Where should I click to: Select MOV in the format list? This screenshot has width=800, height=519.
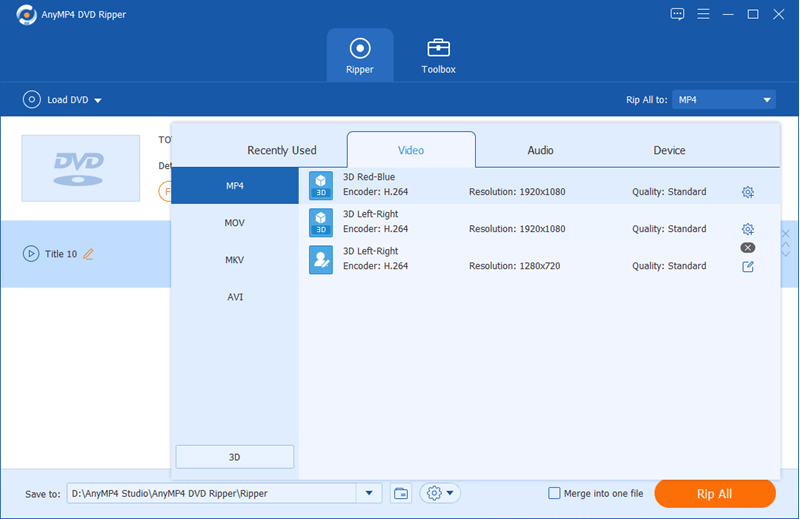pyautogui.click(x=235, y=223)
